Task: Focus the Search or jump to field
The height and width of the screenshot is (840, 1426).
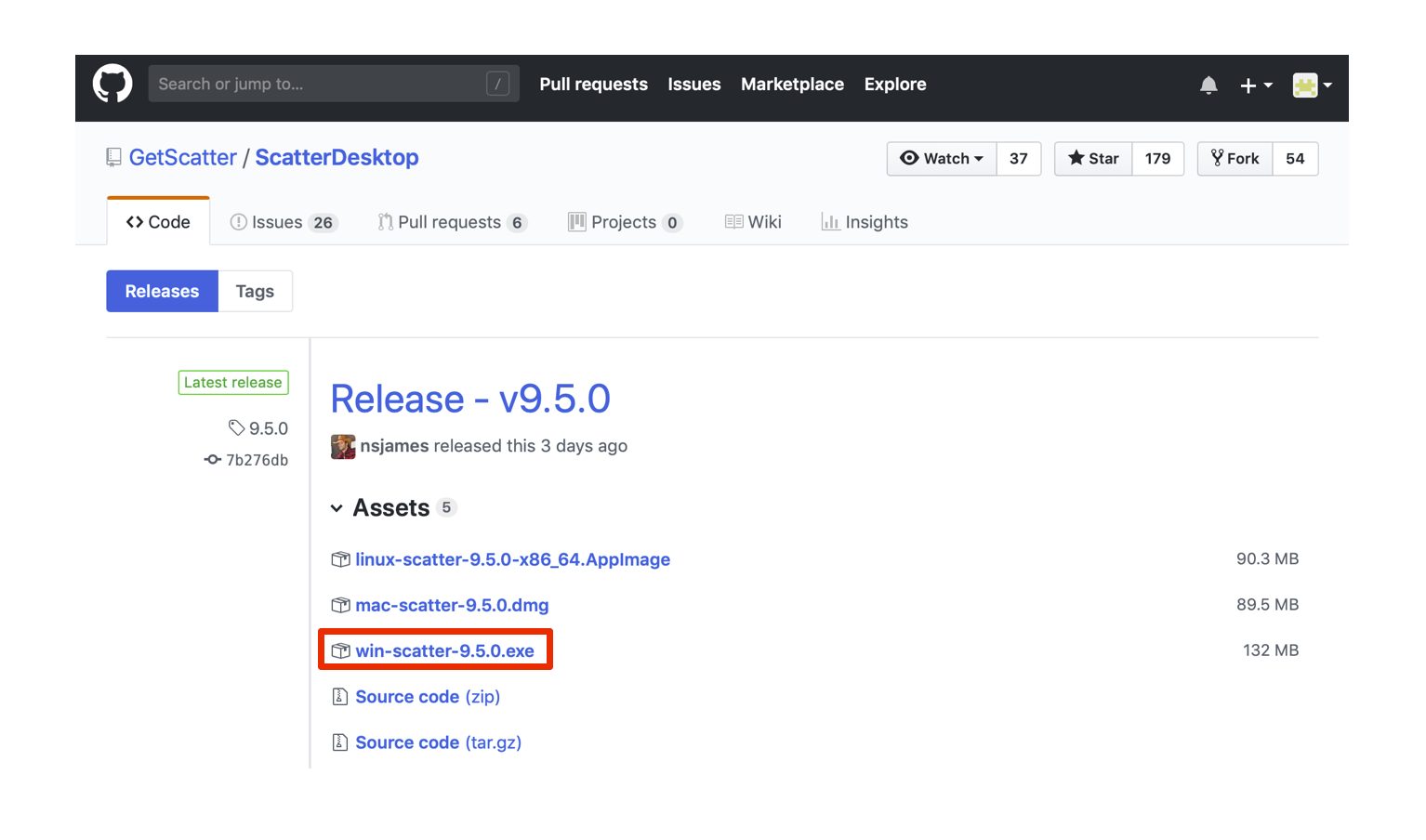Action: click(334, 84)
